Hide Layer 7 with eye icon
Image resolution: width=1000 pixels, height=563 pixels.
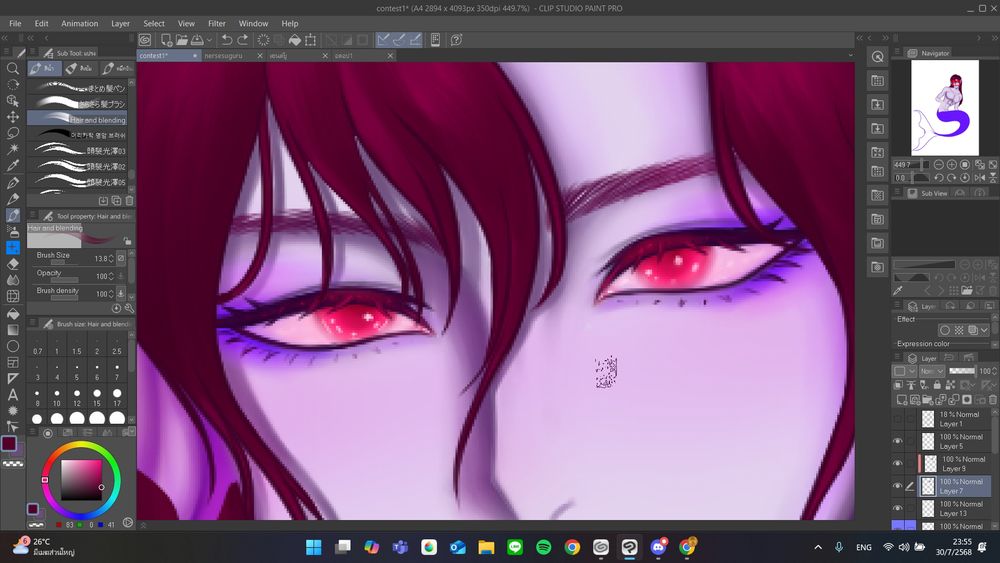pos(897,486)
